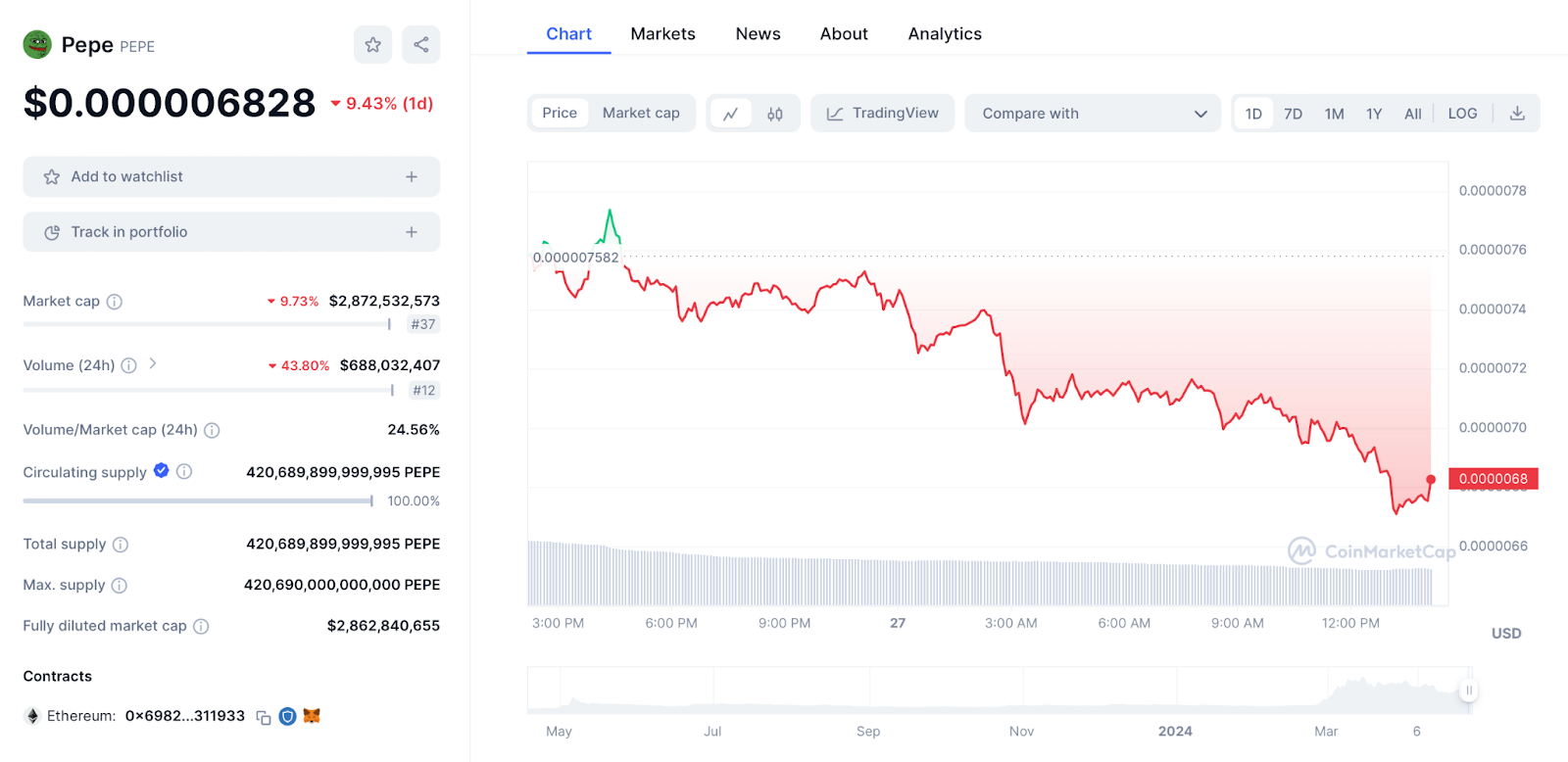The image size is (1568, 762).
Task: Click the timeline range slider handle
Action: point(1468,691)
